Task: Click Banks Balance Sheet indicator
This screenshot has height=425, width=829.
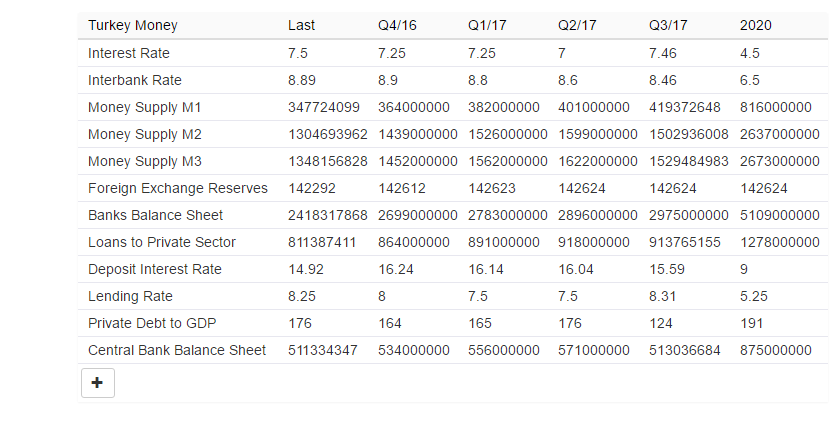Action: [x=155, y=215]
